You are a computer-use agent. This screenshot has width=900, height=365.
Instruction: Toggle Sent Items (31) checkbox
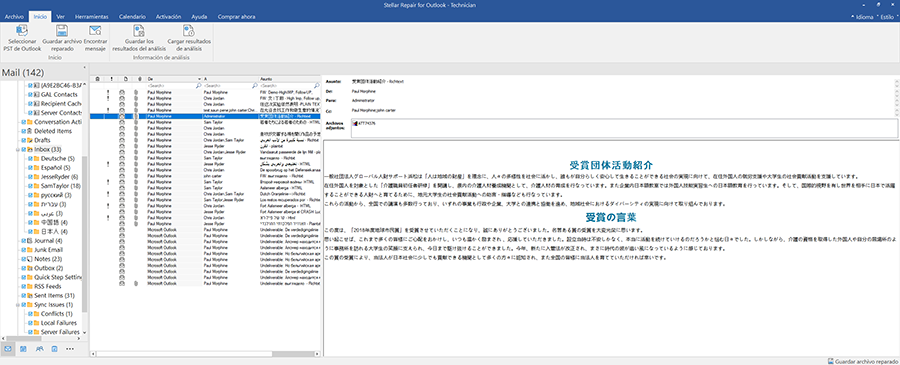pyautogui.click(x=23, y=295)
